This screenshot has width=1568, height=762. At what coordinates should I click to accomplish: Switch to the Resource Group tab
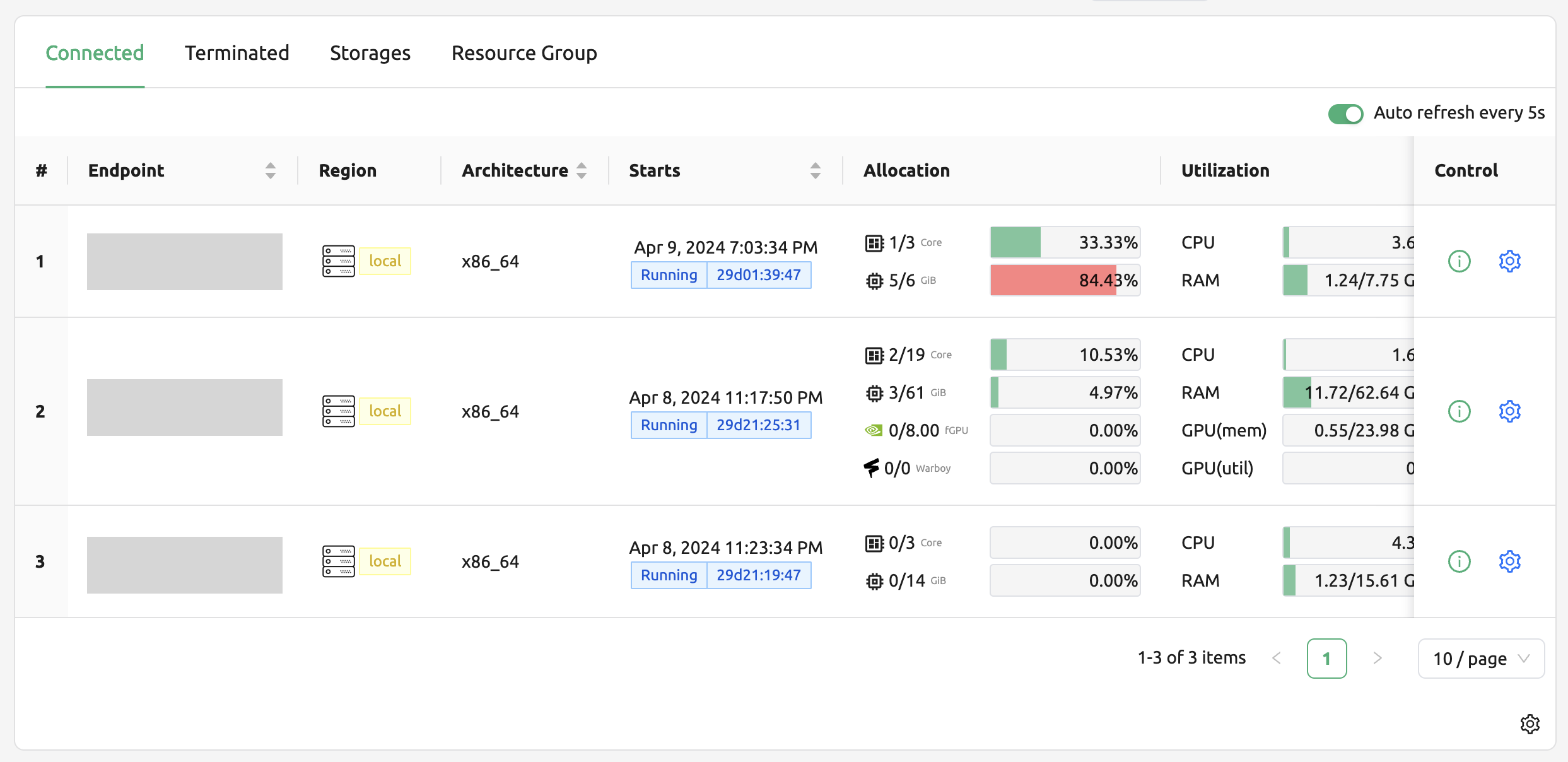[524, 53]
